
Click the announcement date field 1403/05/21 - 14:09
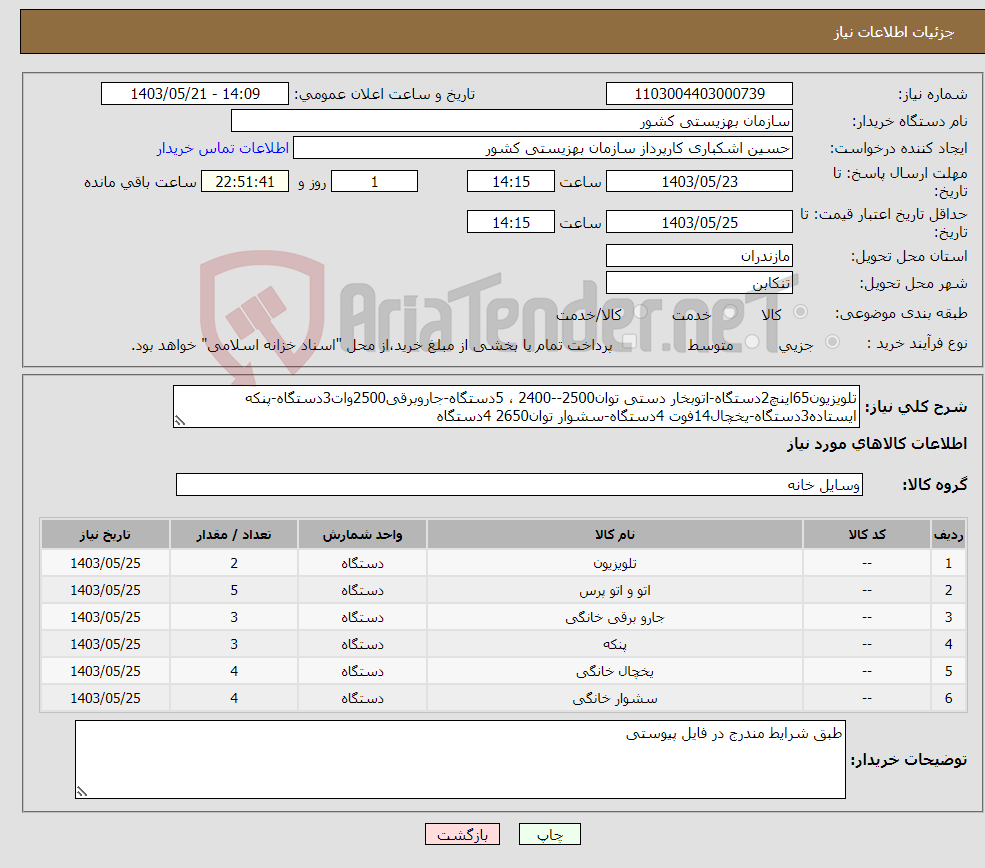click(x=195, y=94)
